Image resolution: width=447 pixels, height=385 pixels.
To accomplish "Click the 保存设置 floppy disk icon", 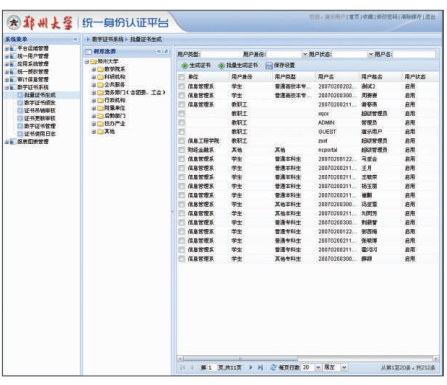I will click(x=269, y=66).
